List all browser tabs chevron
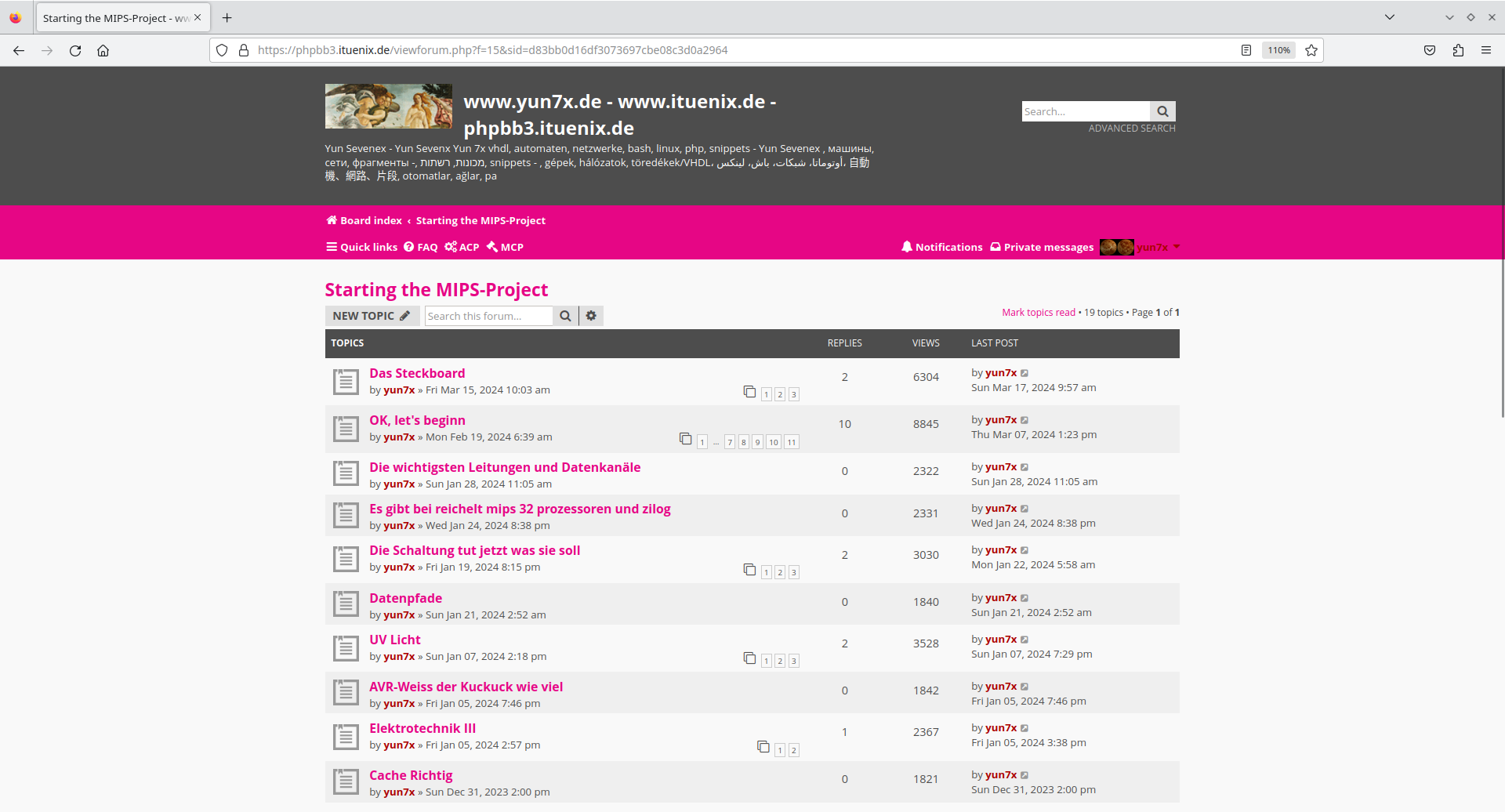1505x812 pixels. pyautogui.click(x=1389, y=17)
